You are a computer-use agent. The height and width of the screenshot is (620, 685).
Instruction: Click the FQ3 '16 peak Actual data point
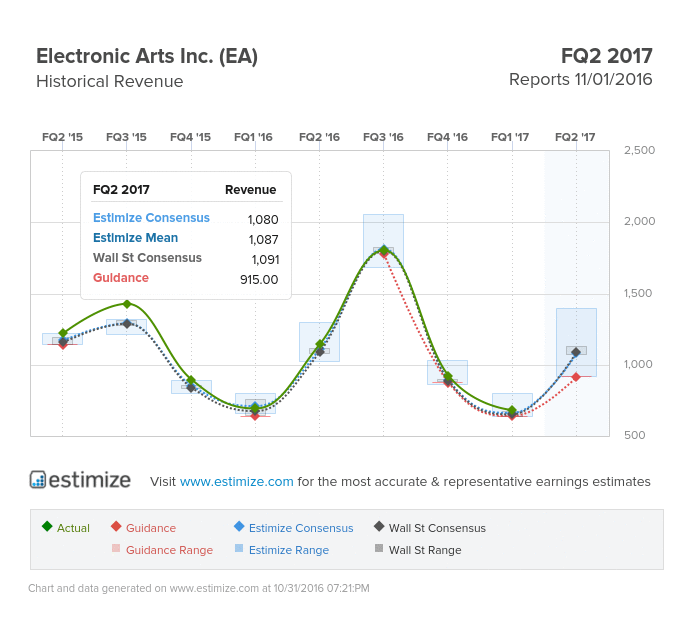tap(384, 249)
